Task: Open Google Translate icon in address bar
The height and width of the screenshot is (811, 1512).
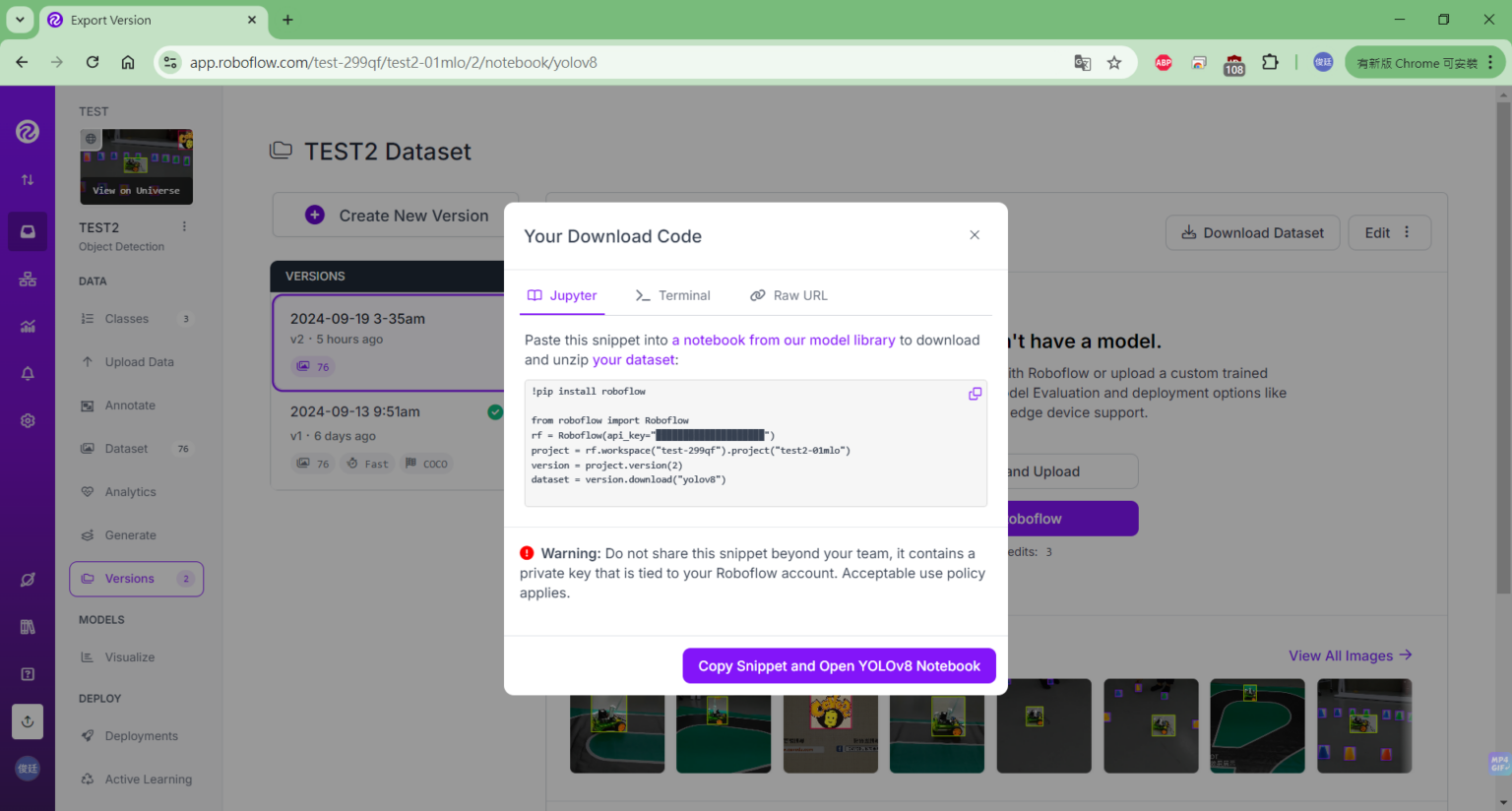Action: pos(1082,62)
